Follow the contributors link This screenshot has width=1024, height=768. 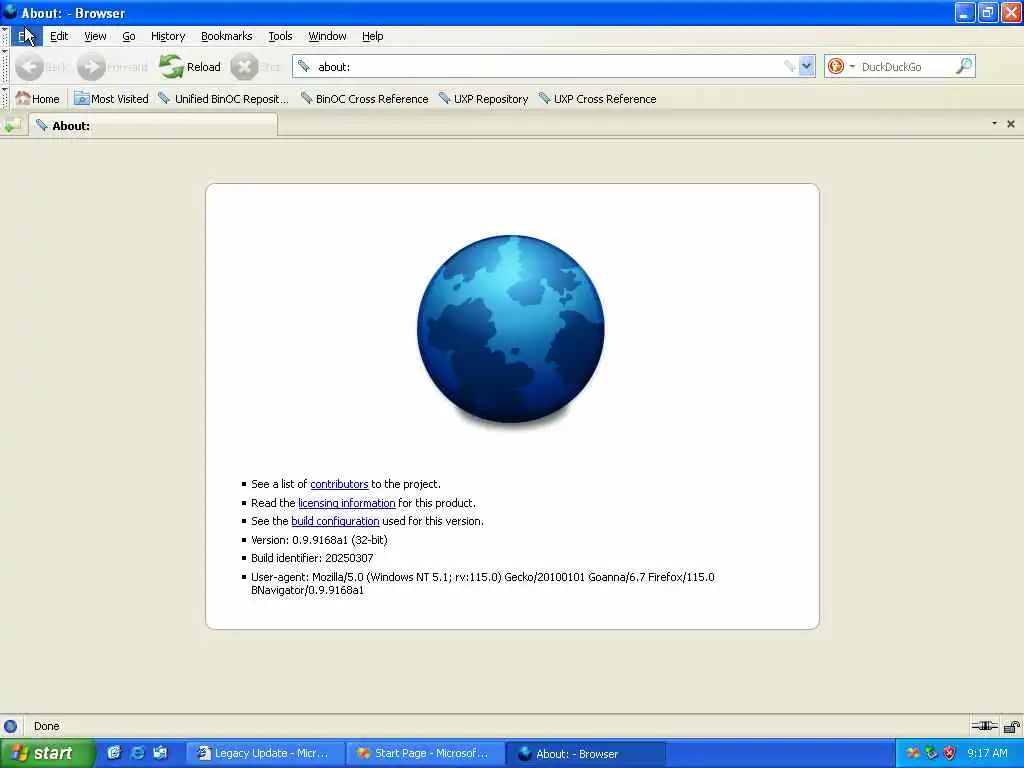tap(339, 484)
